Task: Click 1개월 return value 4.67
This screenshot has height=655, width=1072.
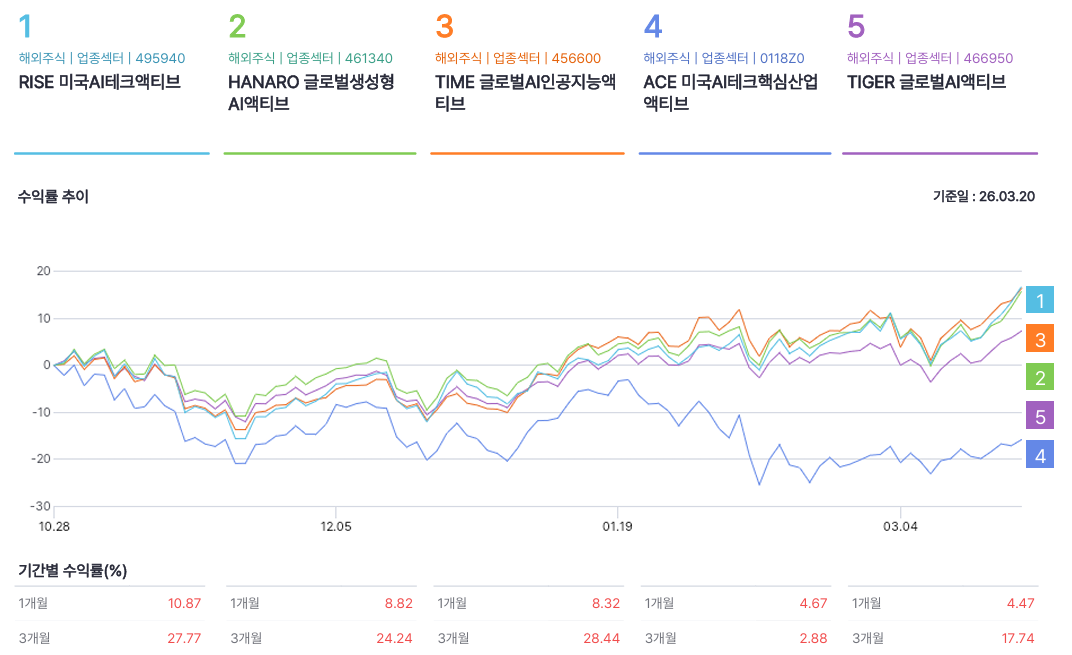Action: pyautogui.click(x=814, y=603)
